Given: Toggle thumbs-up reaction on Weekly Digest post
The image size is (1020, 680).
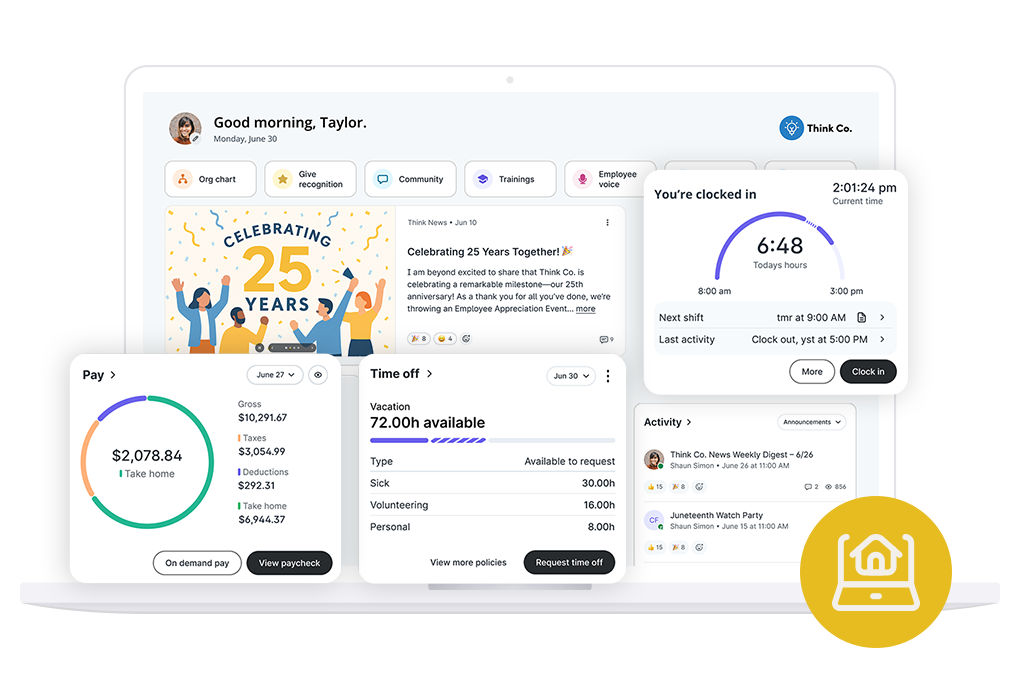Looking at the screenshot, I should 655,487.
